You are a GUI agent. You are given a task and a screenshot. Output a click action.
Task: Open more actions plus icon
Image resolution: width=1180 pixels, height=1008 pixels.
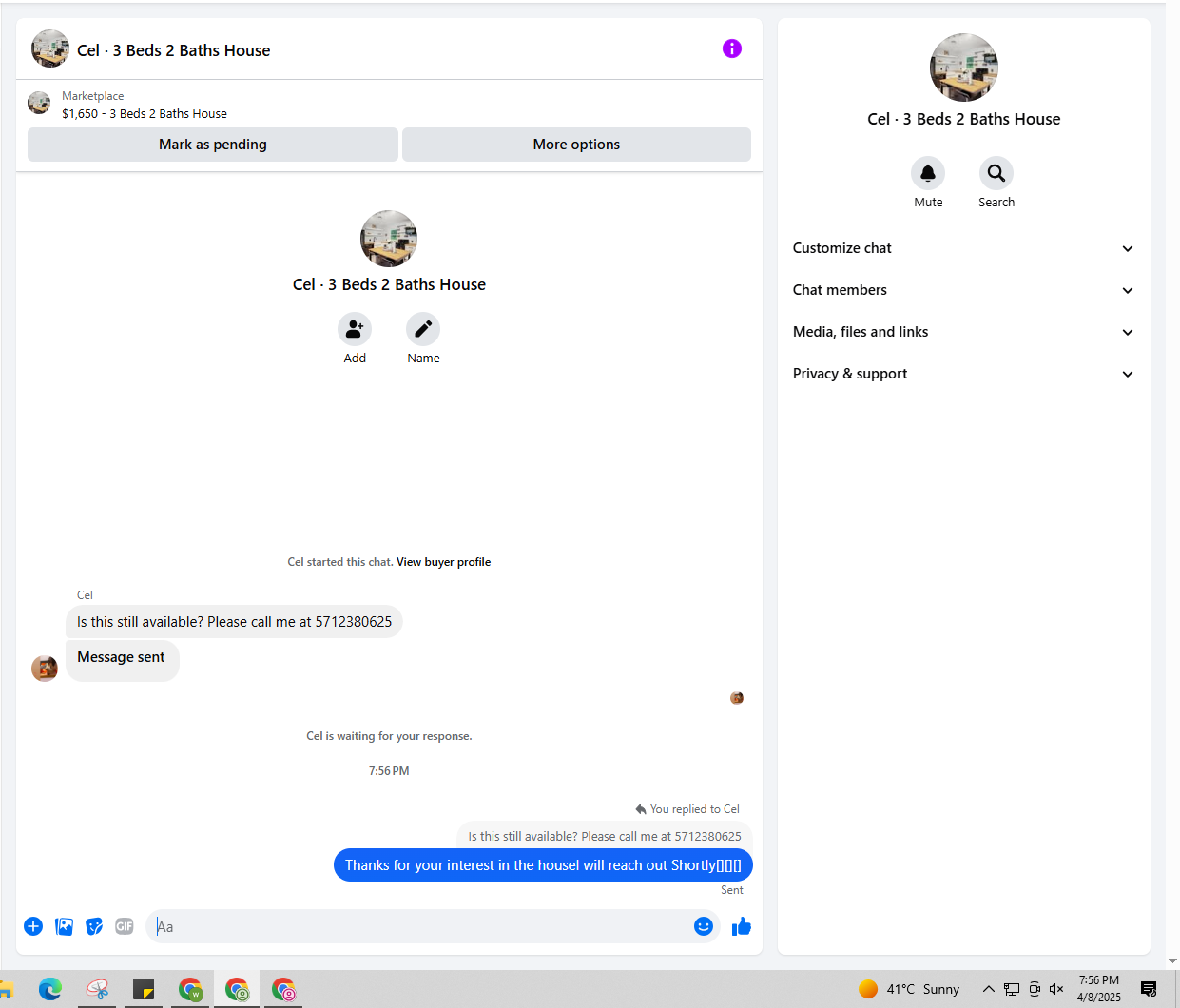point(33,926)
